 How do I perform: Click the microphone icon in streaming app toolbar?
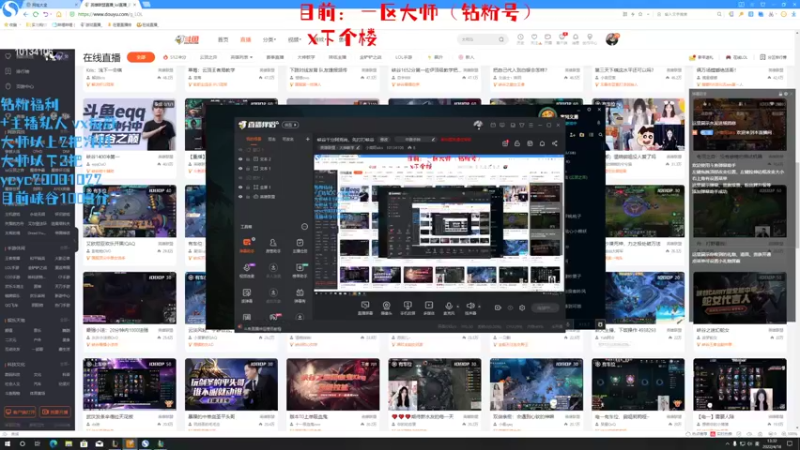pos(449,305)
